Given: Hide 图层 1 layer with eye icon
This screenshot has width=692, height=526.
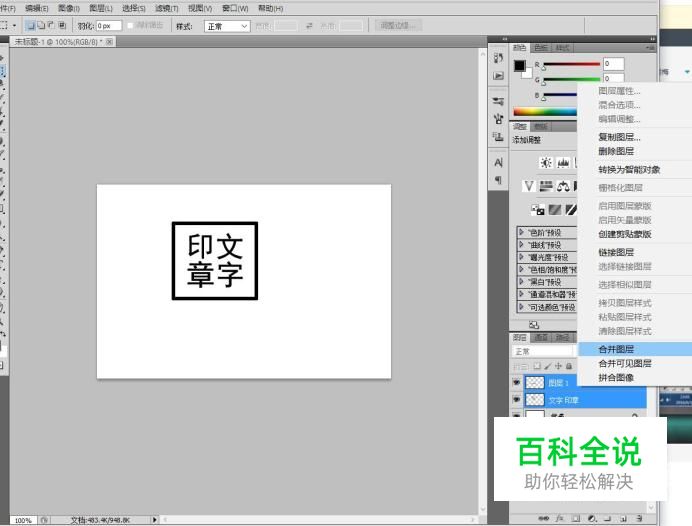Looking at the screenshot, I should [516, 382].
